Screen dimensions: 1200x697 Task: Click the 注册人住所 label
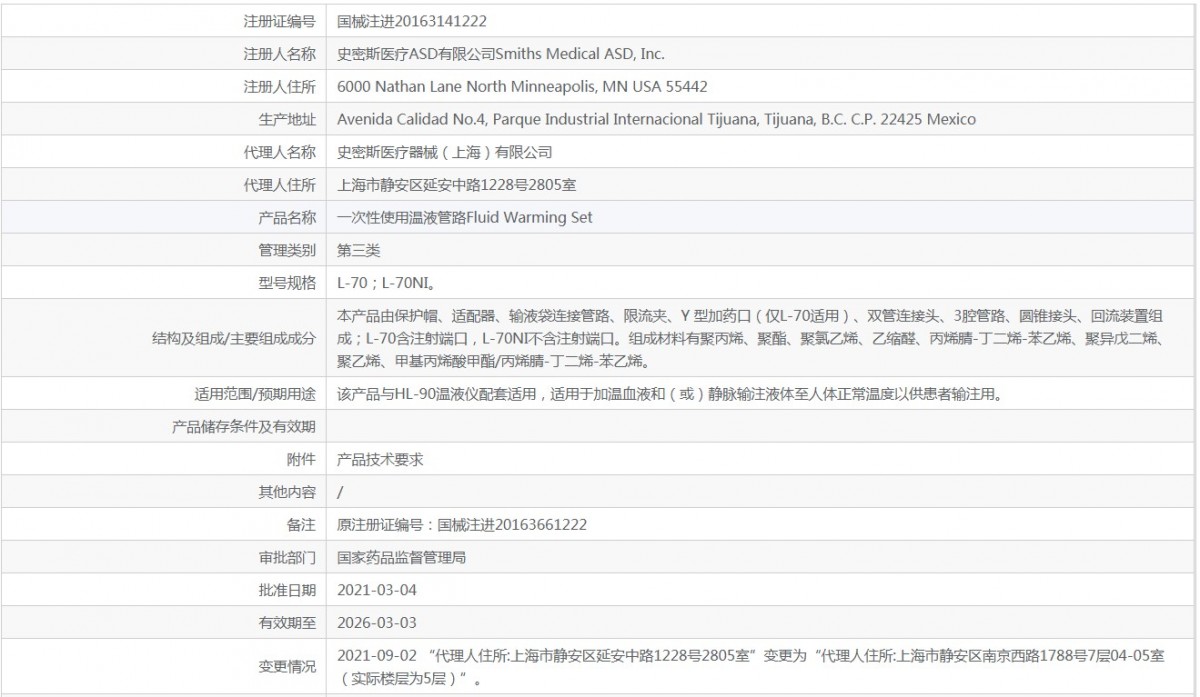280,87
